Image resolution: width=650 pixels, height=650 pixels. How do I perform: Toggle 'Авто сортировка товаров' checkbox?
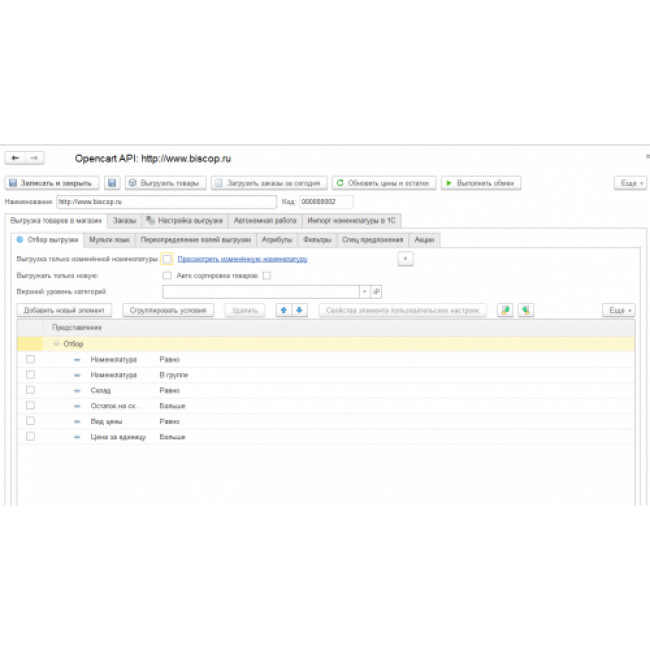pyautogui.click(x=266, y=275)
